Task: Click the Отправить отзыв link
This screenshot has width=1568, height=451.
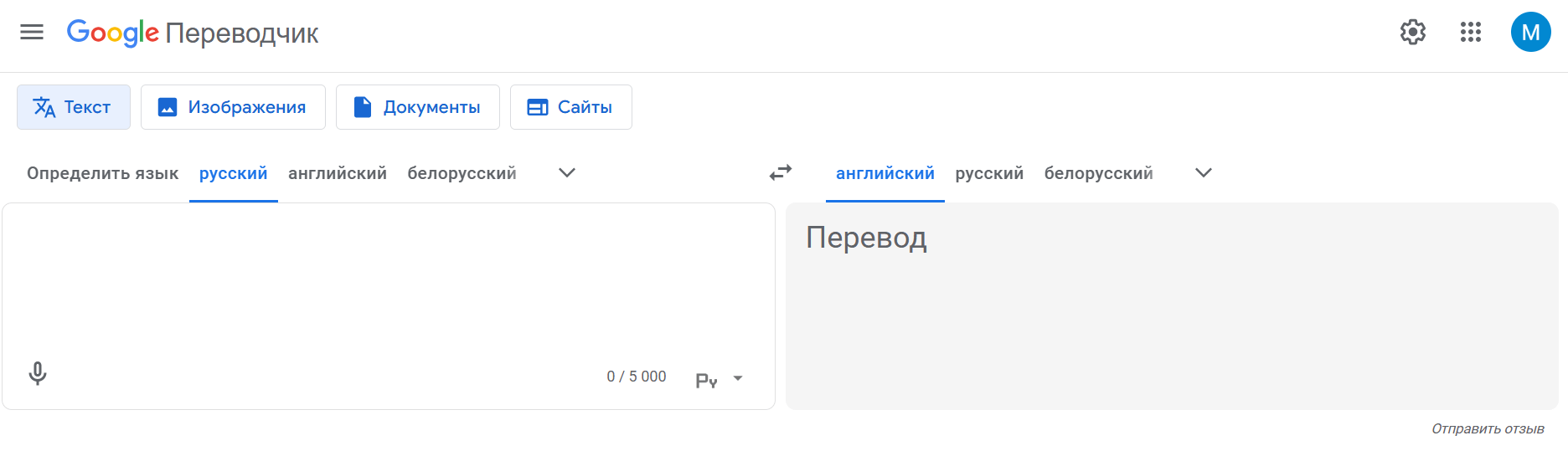Action: pyautogui.click(x=1488, y=428)
